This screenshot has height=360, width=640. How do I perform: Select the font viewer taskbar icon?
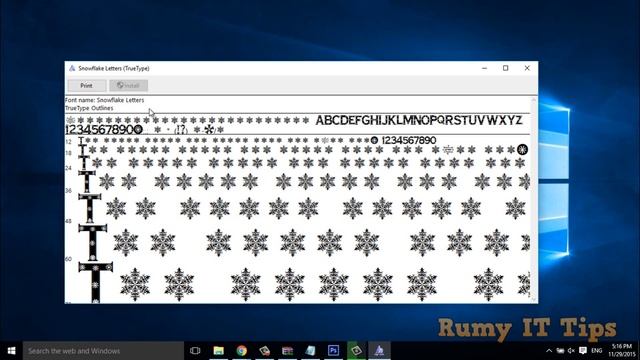pyautogui.click(x=380, y=351)
